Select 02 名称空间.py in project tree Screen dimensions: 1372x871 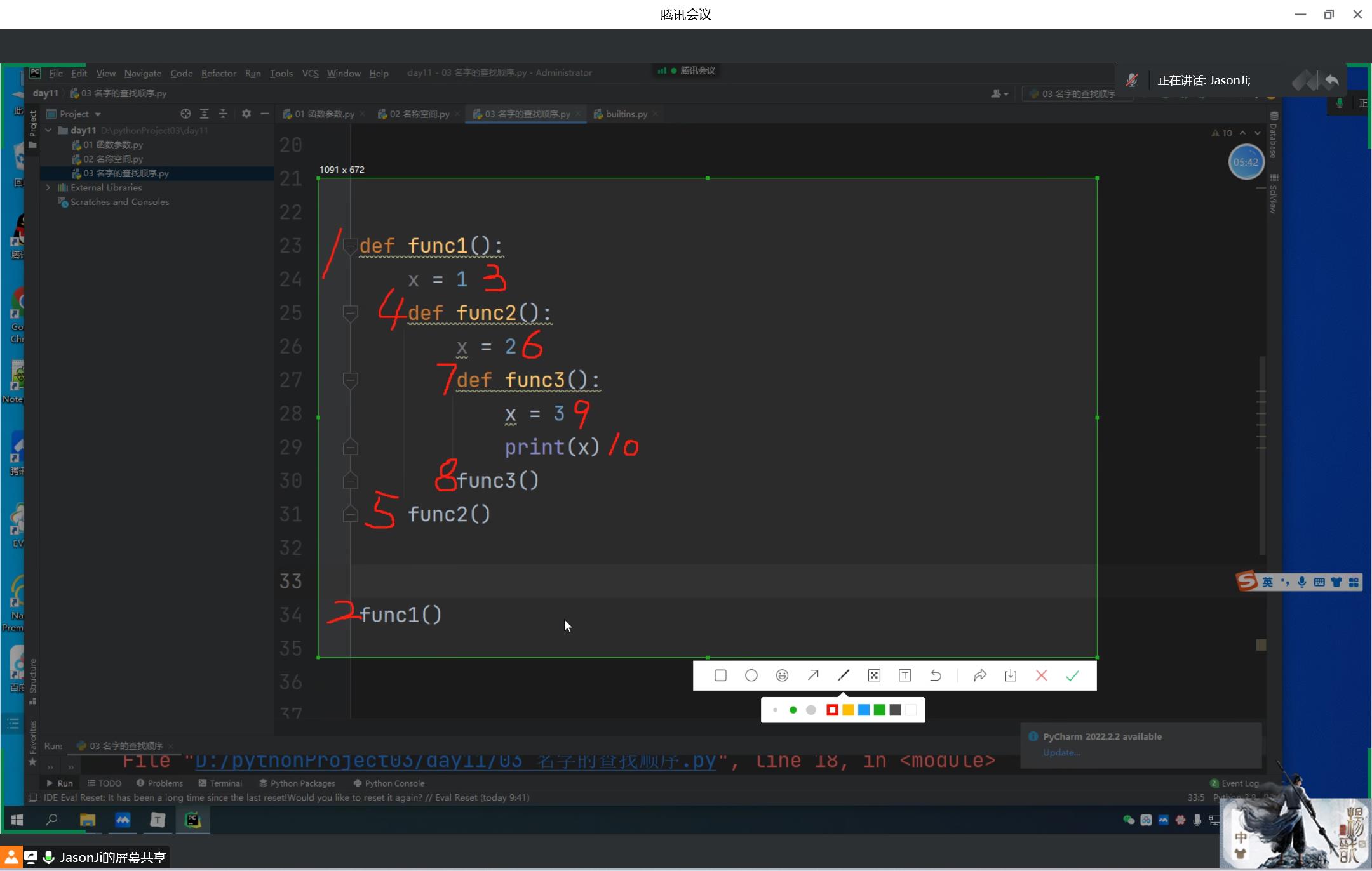click(113, 159)
